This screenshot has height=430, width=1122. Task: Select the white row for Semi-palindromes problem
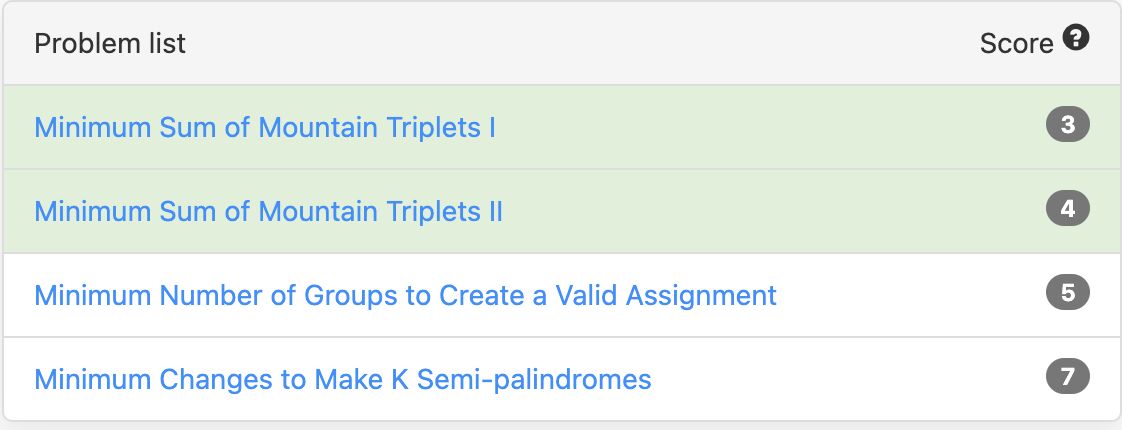coord(561,378)
